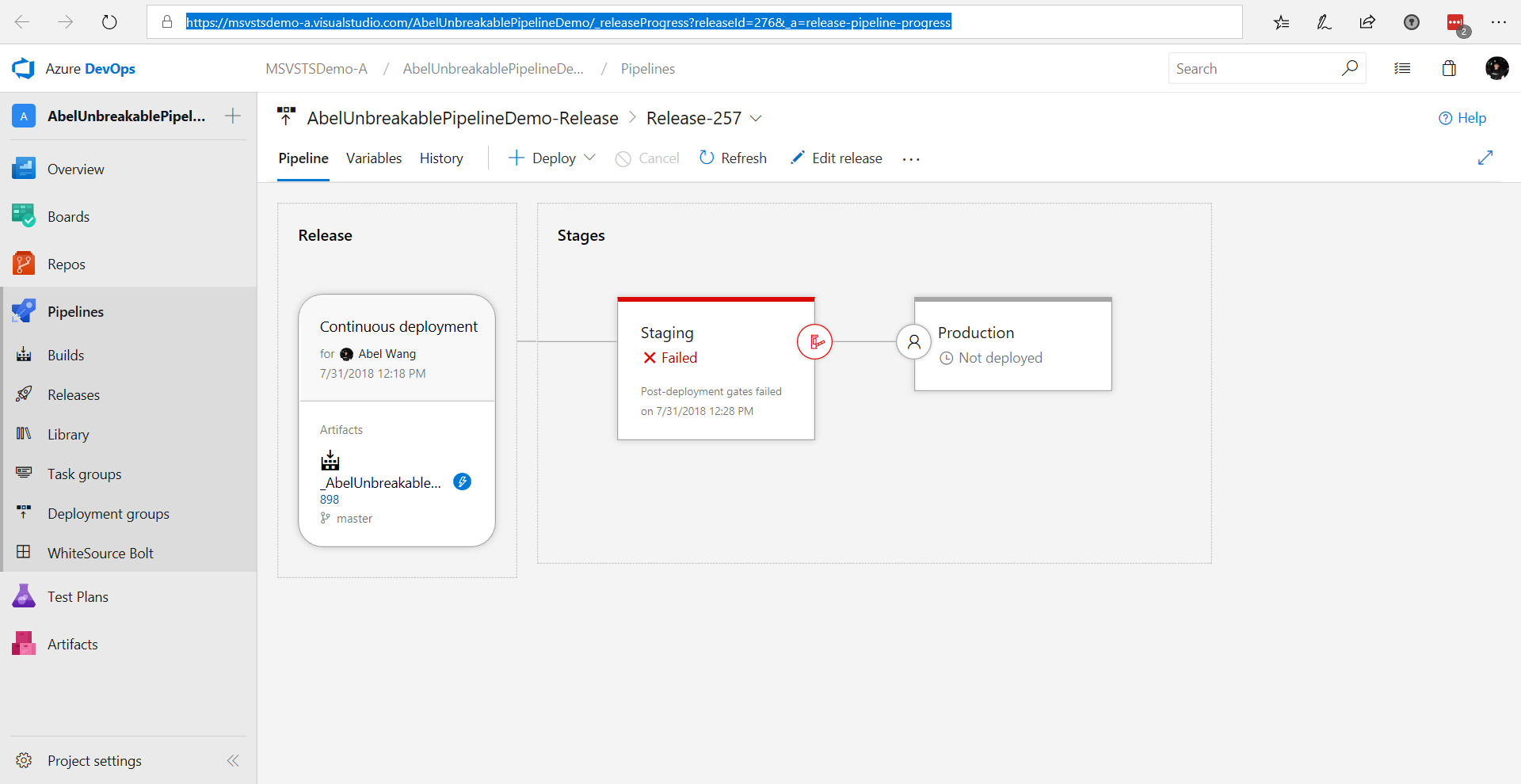The image size is (1521, 784).
Task: Open Task groups page
Action: point(84,474)
